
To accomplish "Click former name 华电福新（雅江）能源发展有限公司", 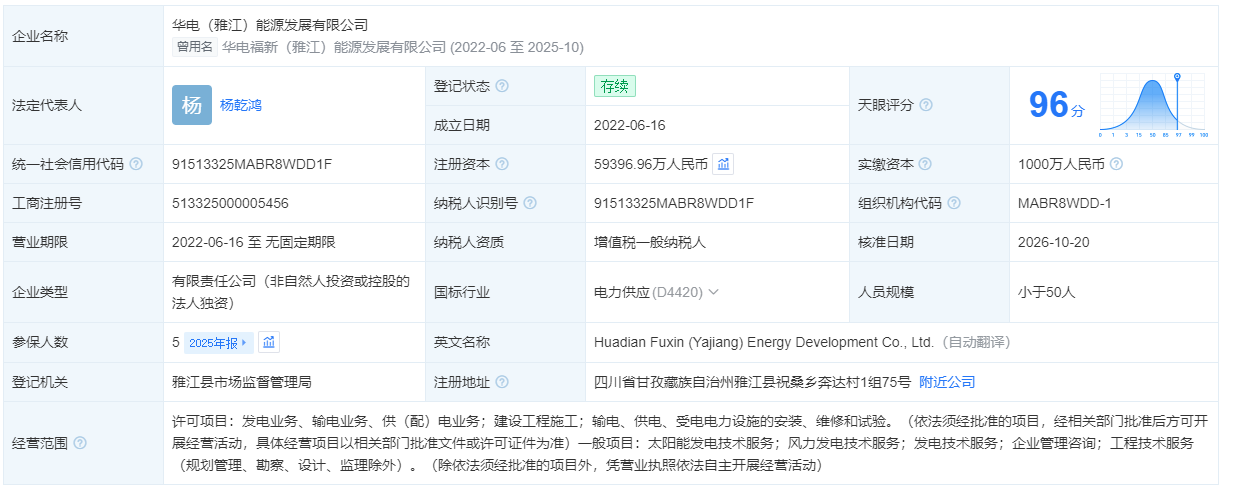I will (334, 46).
